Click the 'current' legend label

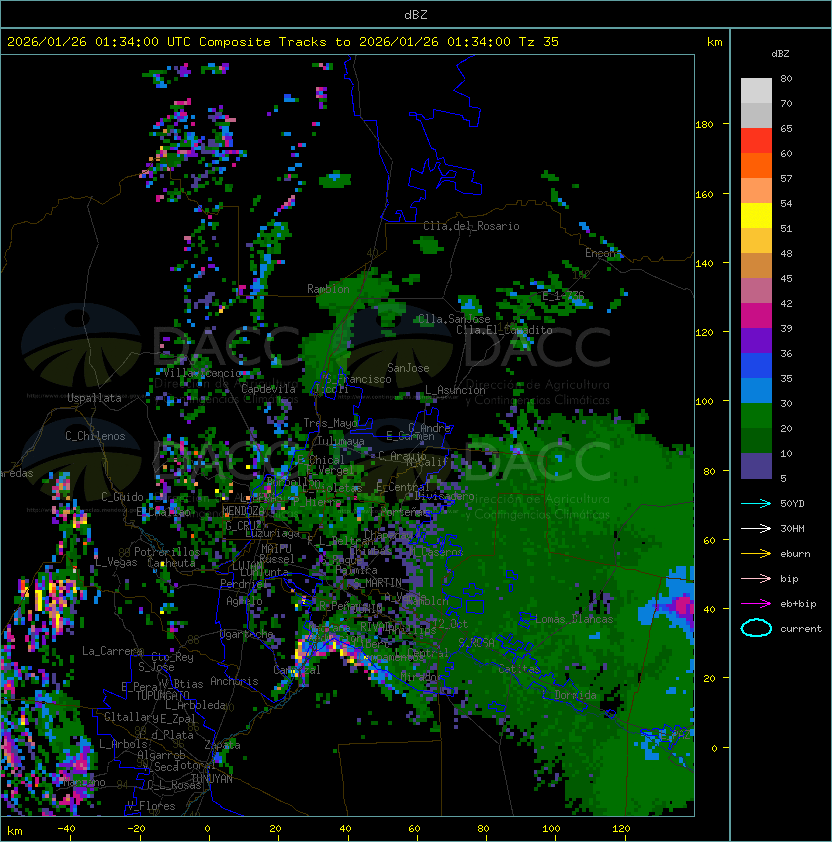(801, 629)
